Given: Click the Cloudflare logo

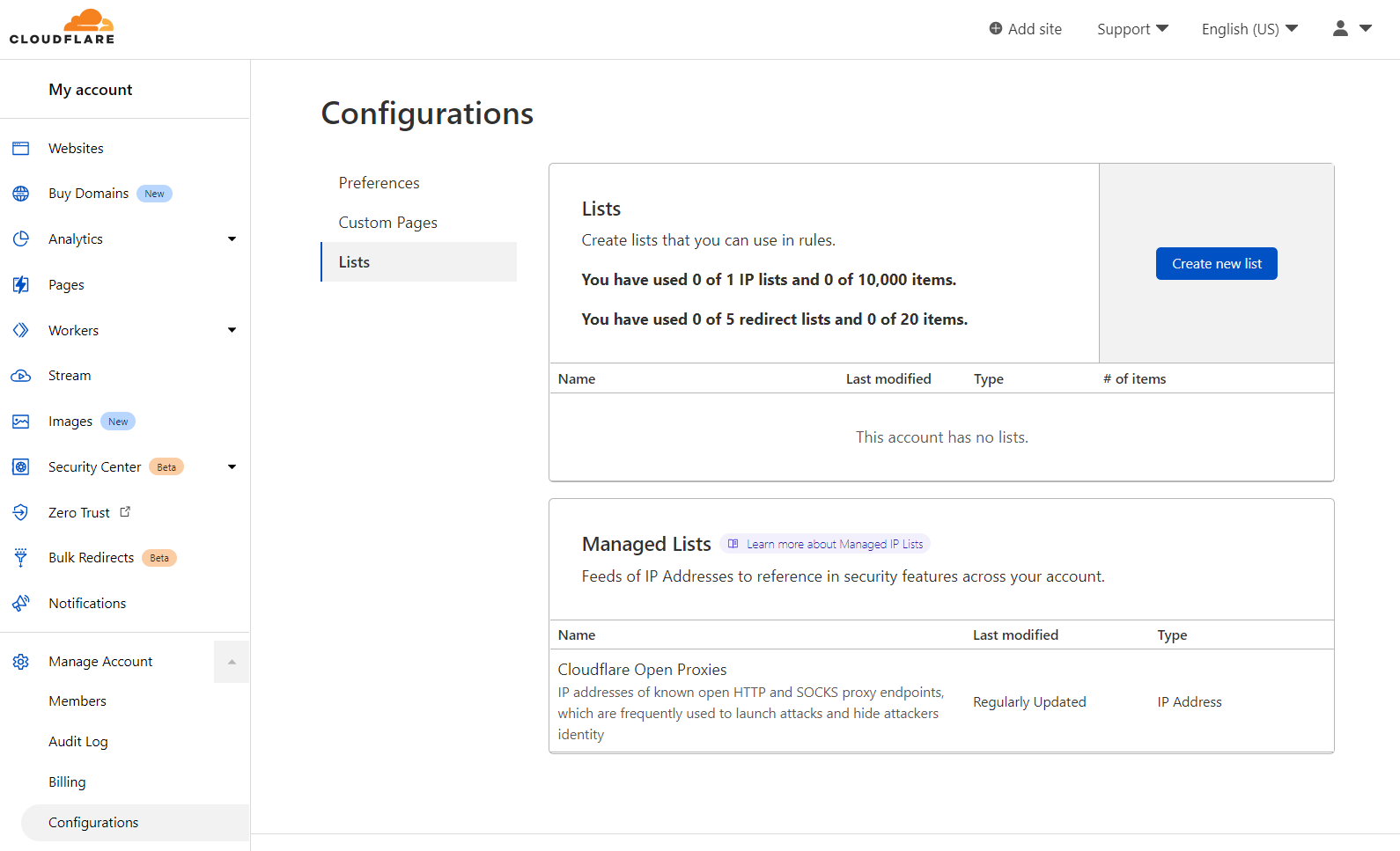Looking at the screenshot, I should [62, 27].
